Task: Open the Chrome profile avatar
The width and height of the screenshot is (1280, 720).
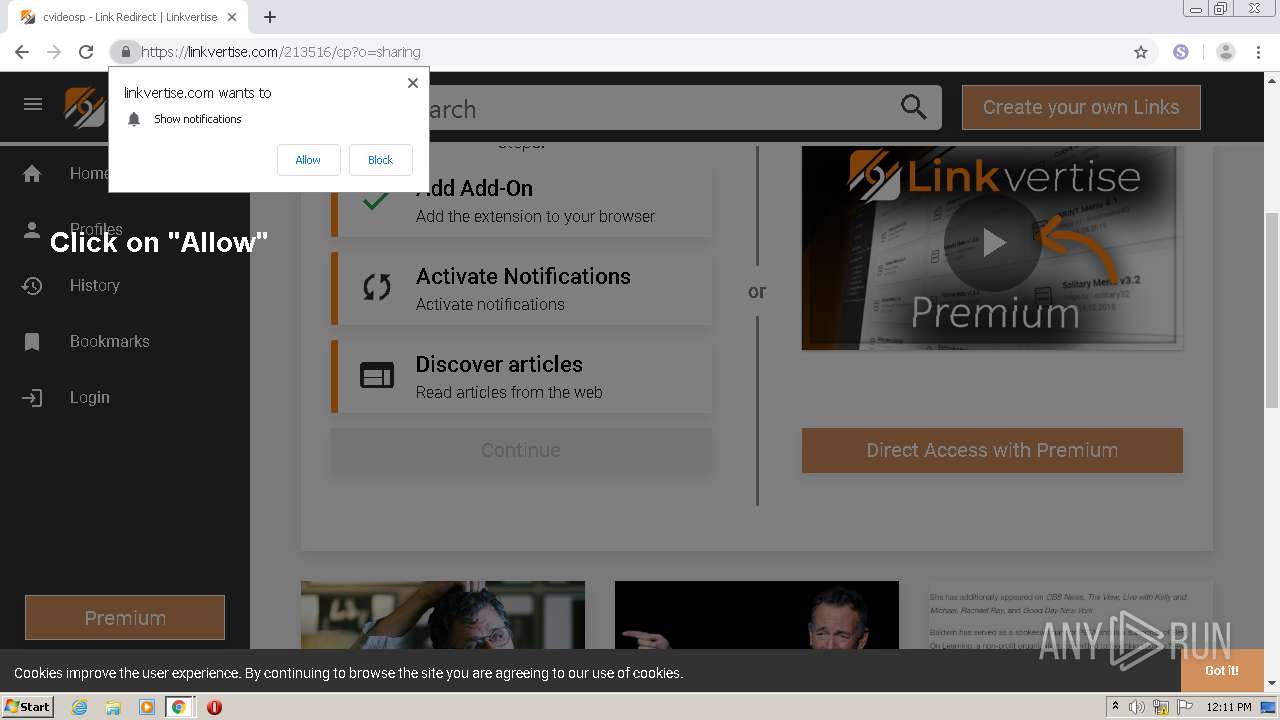Action: coord(1225,52)
